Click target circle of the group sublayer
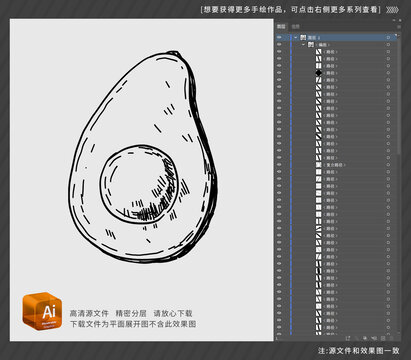411x360 pixels. (388, 45)
